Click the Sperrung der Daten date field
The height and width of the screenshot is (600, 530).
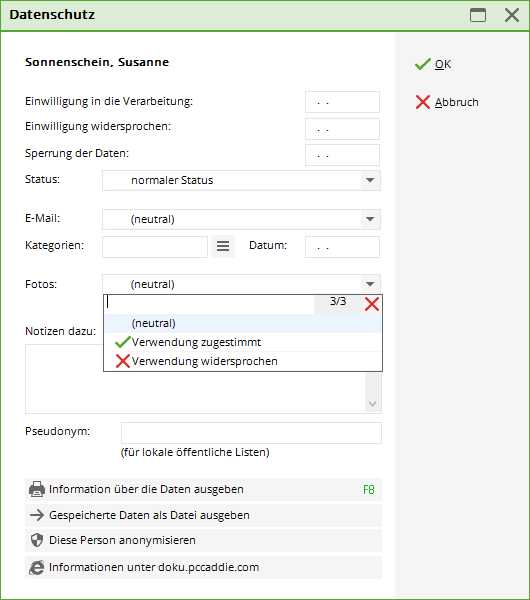pyautogui.click(x=342, y=155)
